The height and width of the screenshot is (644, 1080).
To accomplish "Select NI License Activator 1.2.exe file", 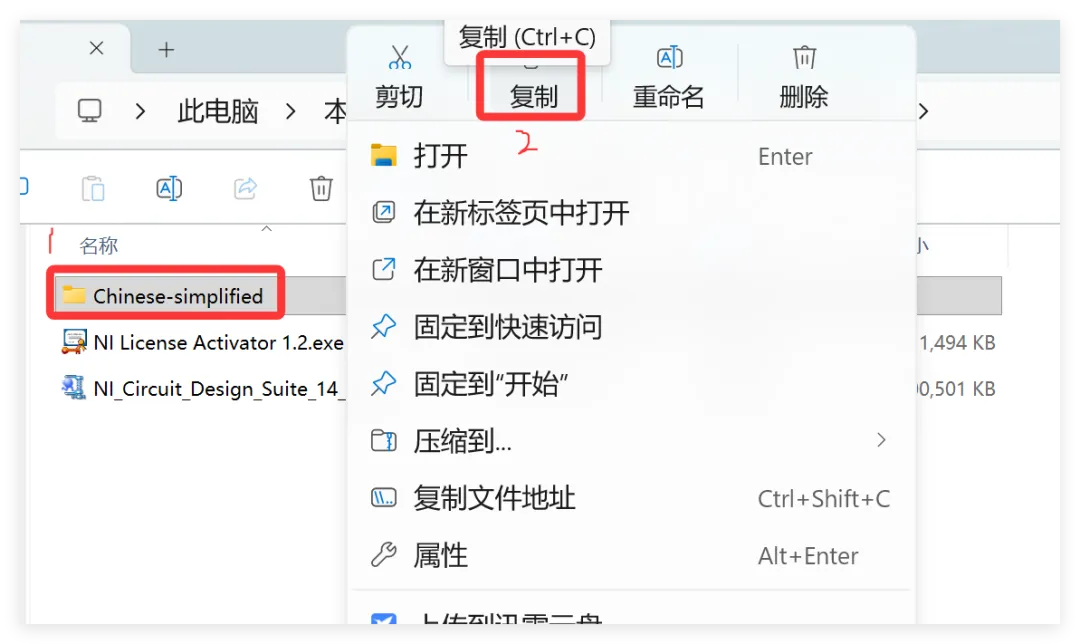I will (202, 342).
